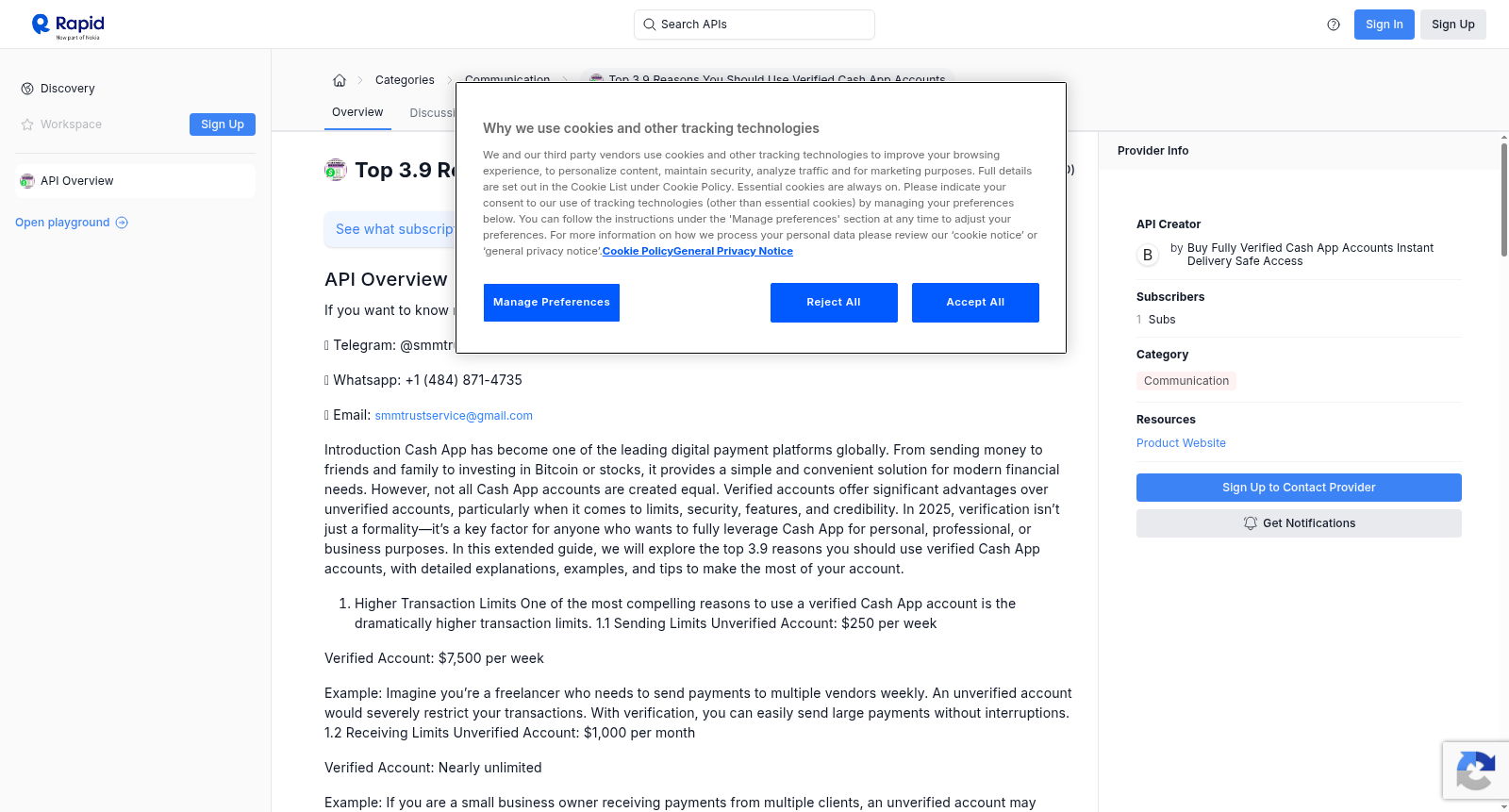Click the Communication category tag
Image resolution: width=1509 pixels, height=812 pixels.
click(x=1186, y=381)
